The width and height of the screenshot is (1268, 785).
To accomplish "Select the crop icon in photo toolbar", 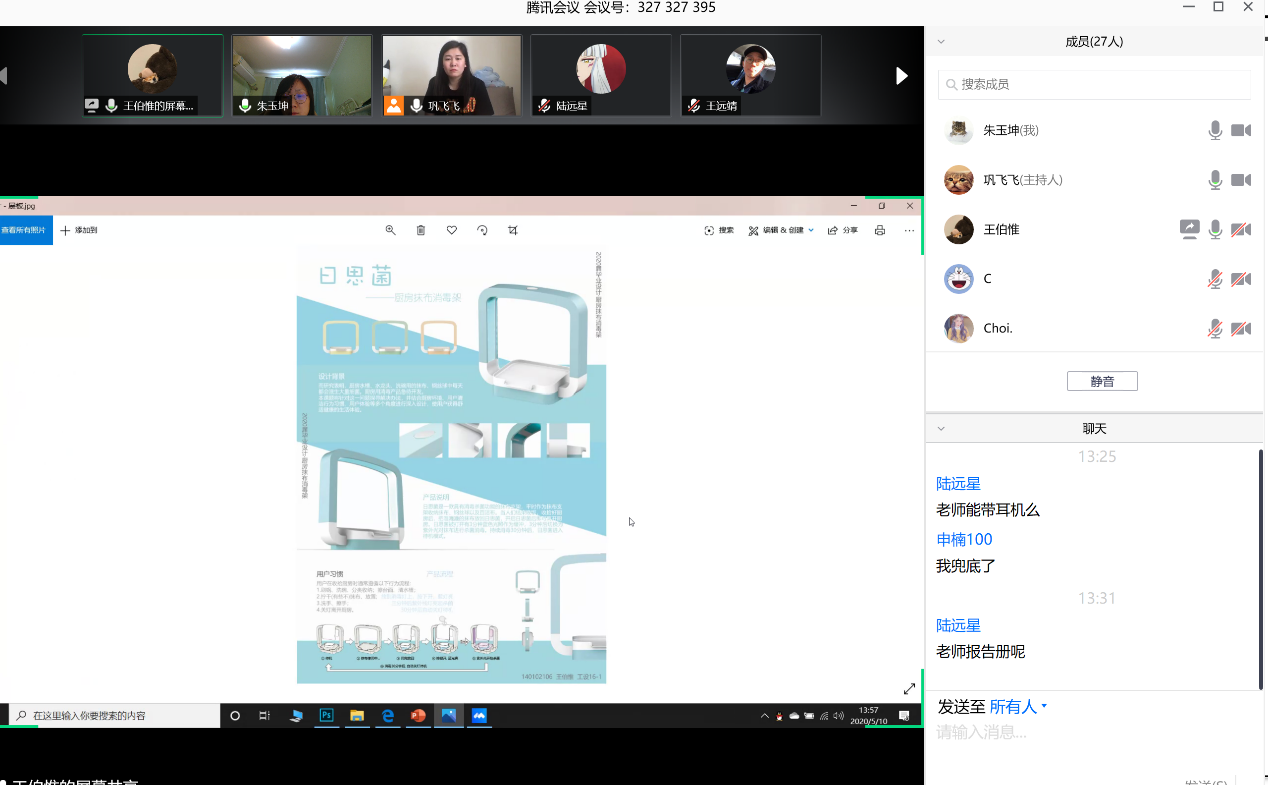I will [x=513, y=230].
